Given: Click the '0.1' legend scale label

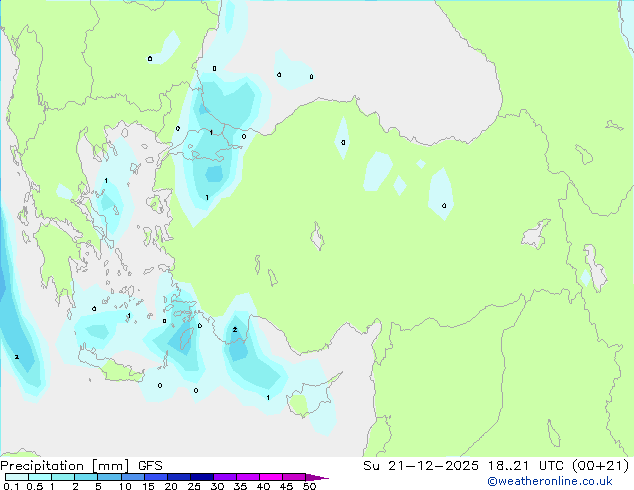Looking at the screenshot, I should point(11,486).
